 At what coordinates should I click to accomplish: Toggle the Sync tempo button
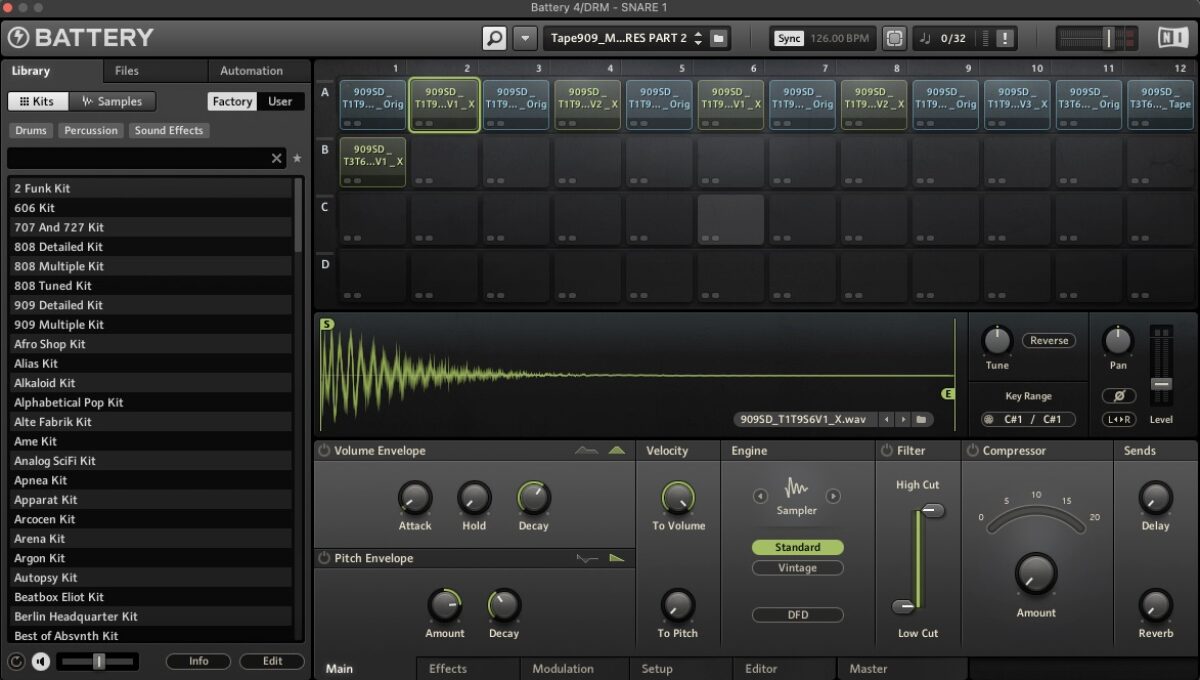[x=789, y=38]
